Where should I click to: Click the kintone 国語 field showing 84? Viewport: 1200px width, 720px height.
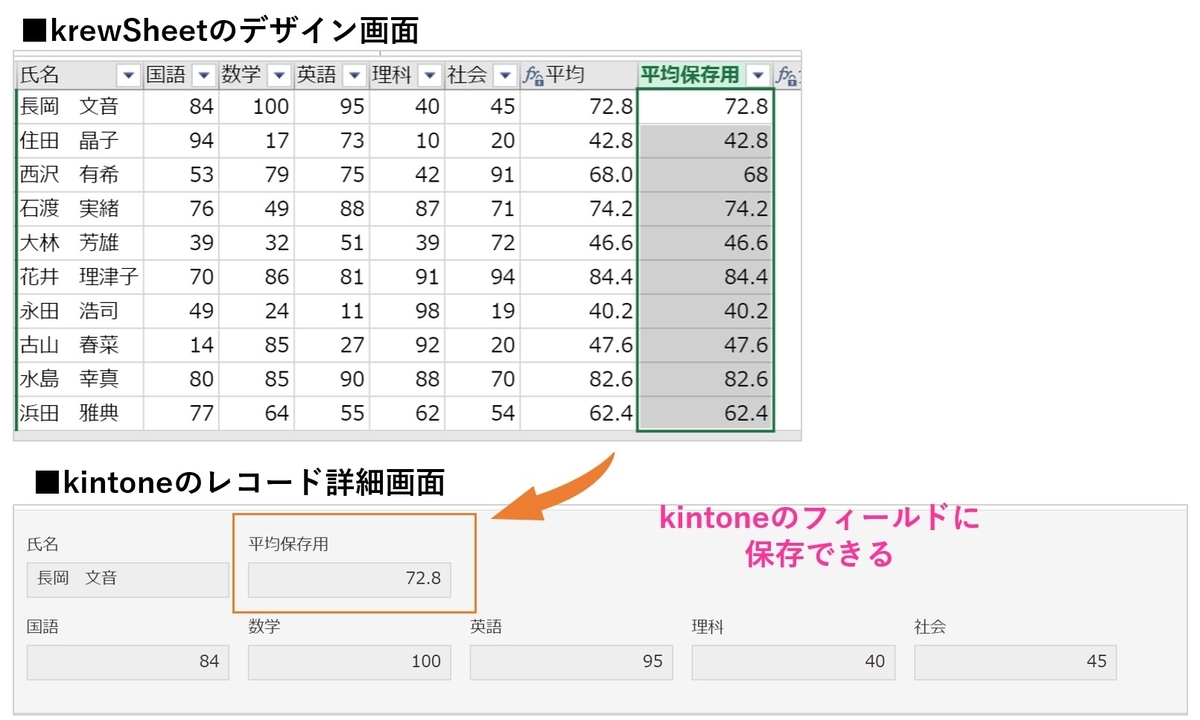pos(128,662)
